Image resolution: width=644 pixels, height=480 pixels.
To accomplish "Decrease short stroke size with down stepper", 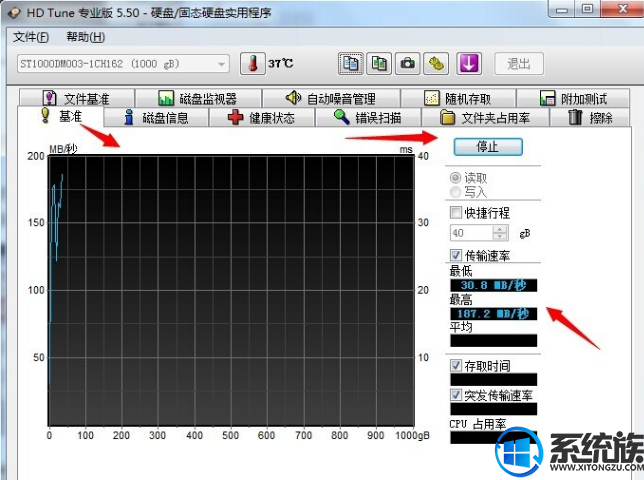I will click(x=500, y=237).
